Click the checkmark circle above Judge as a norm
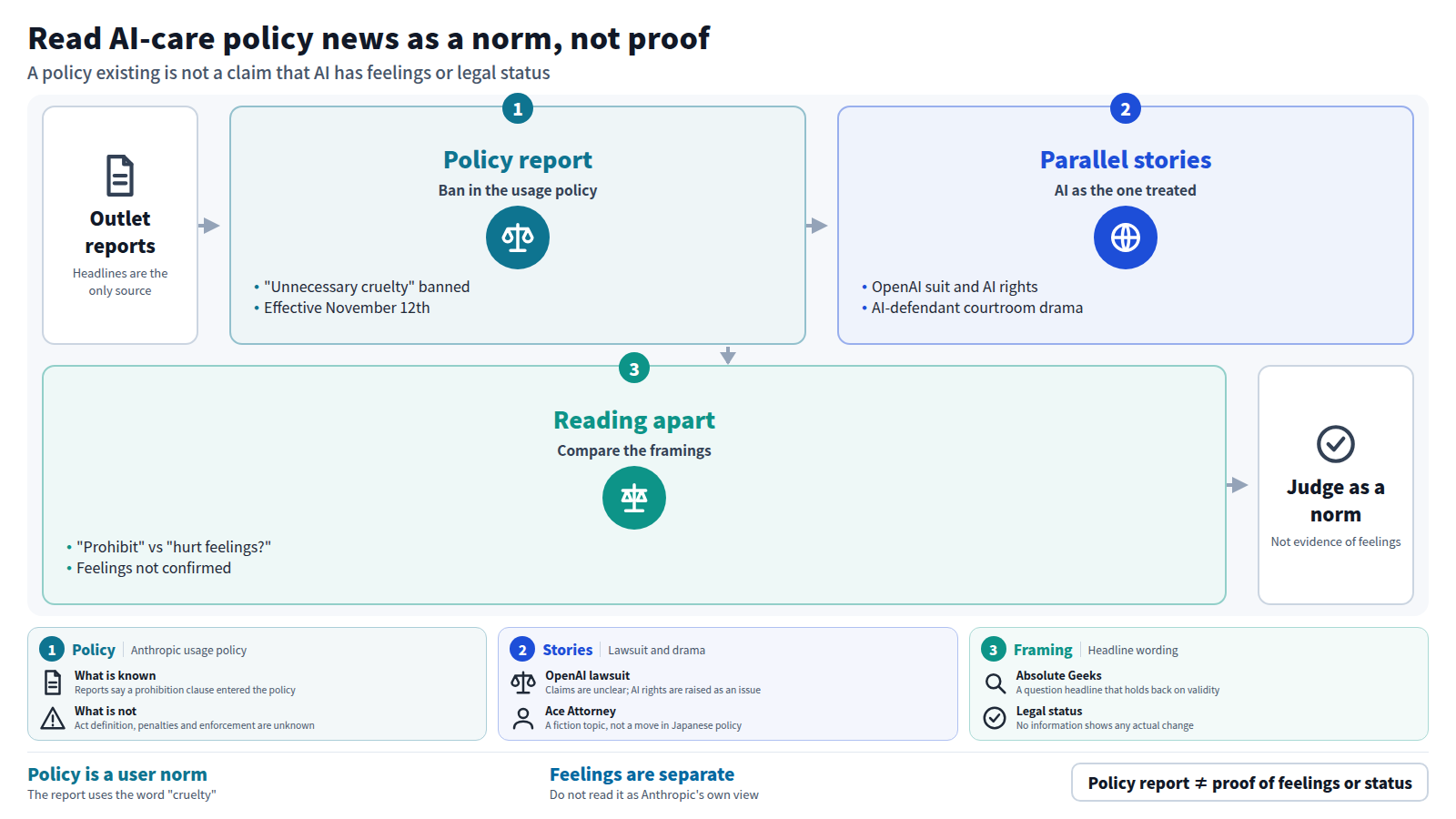The height and width of the screenshot is (819, 1456). (1336, 444)
